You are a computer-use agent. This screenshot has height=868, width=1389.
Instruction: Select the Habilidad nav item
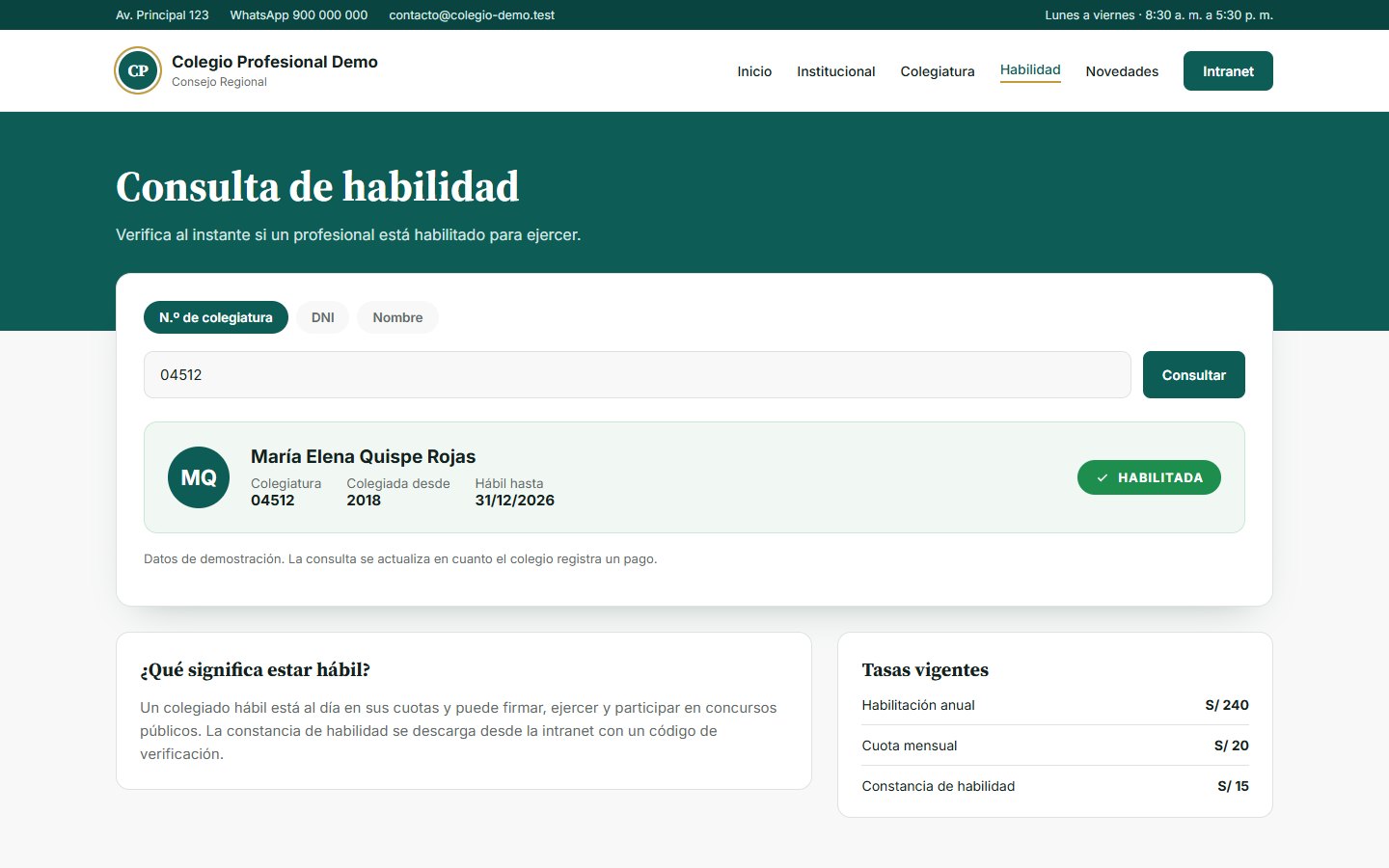tap(1030, 70)
